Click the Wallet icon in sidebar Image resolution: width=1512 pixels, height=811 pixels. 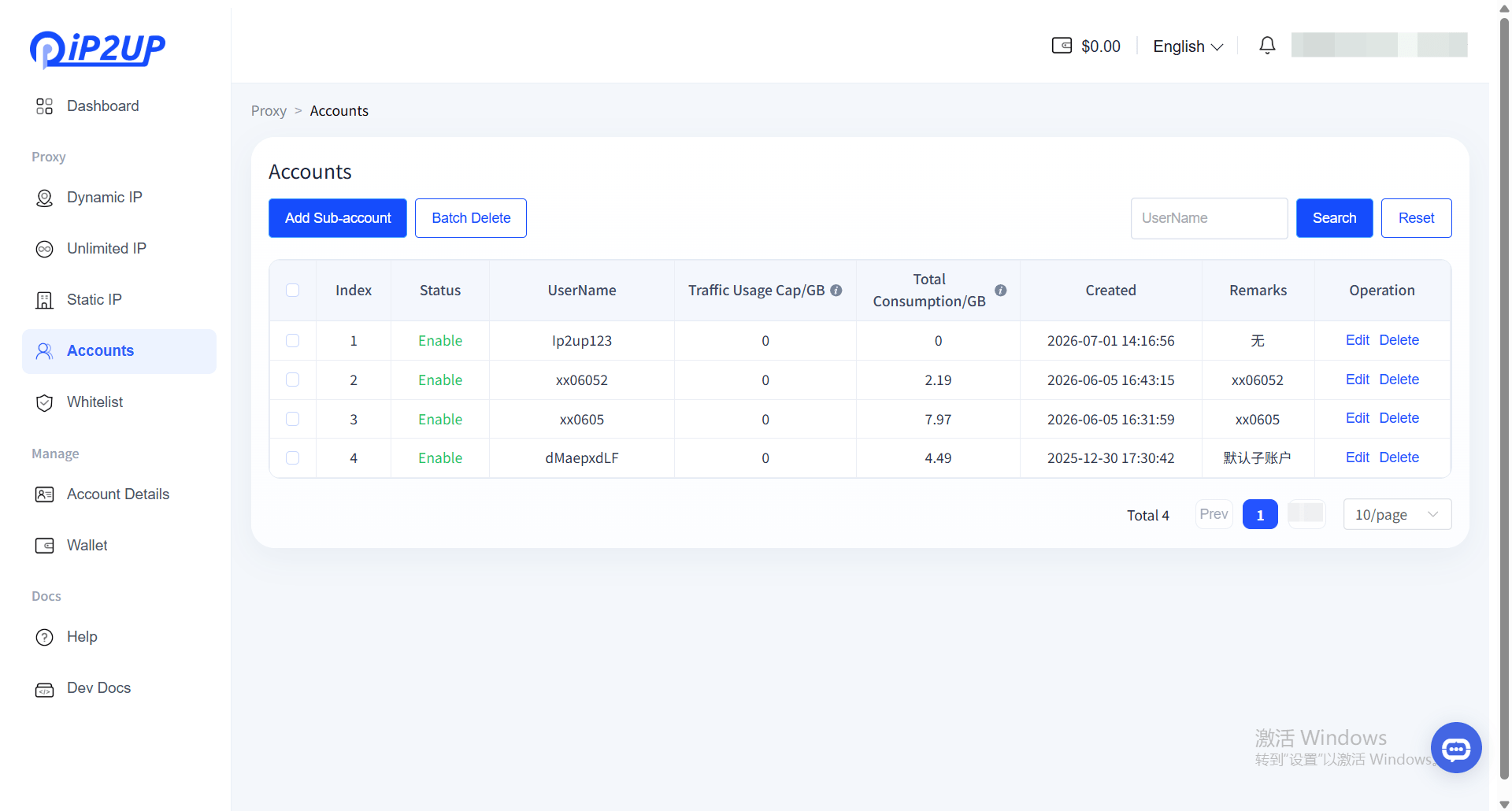[45, 546]
